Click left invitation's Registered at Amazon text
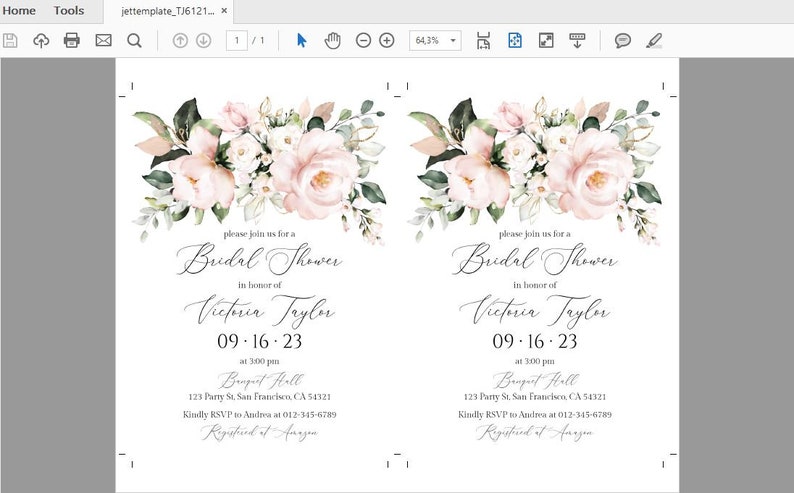This screenshot has width=794, height=493. [x=260, y=432]
